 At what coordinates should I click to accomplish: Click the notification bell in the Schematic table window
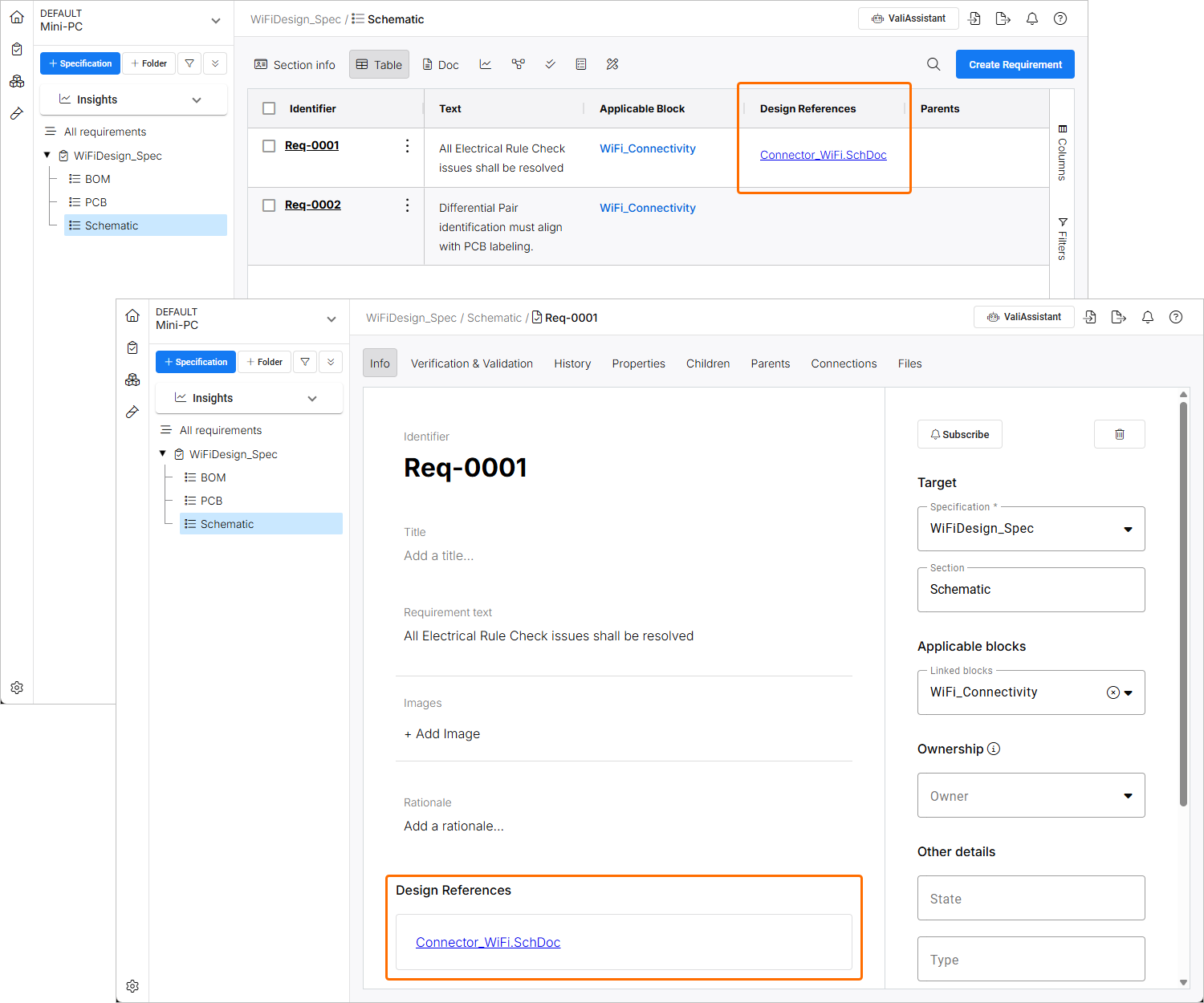1032,18
